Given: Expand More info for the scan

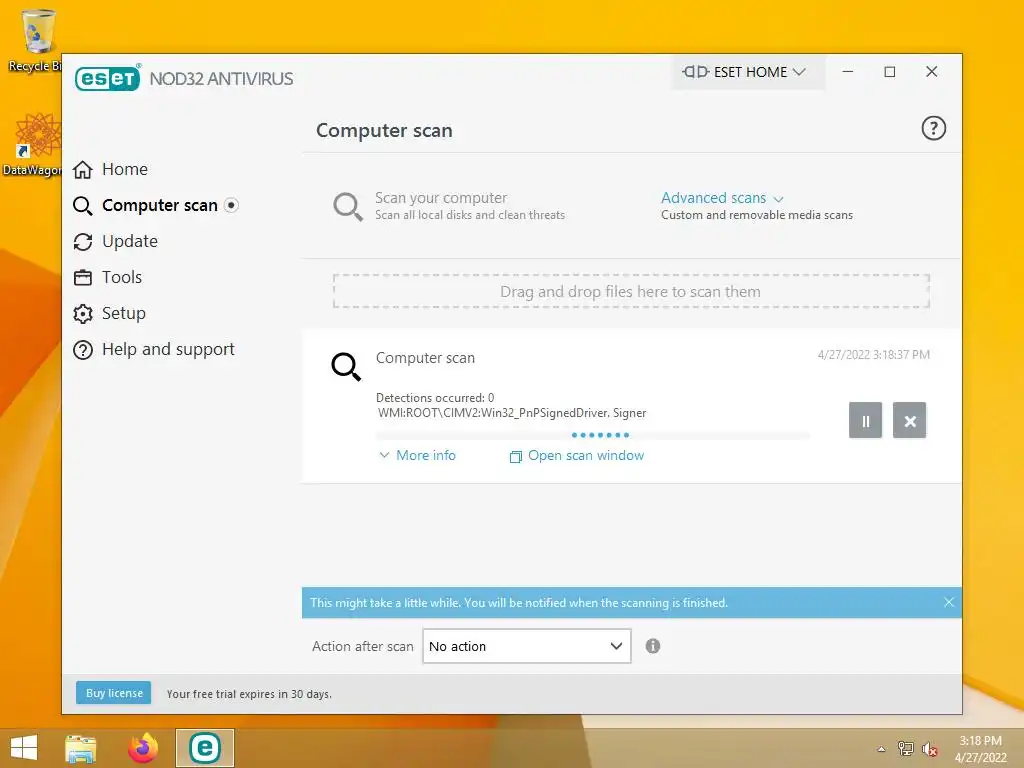Looking at the screenshot, I should 417,455.
